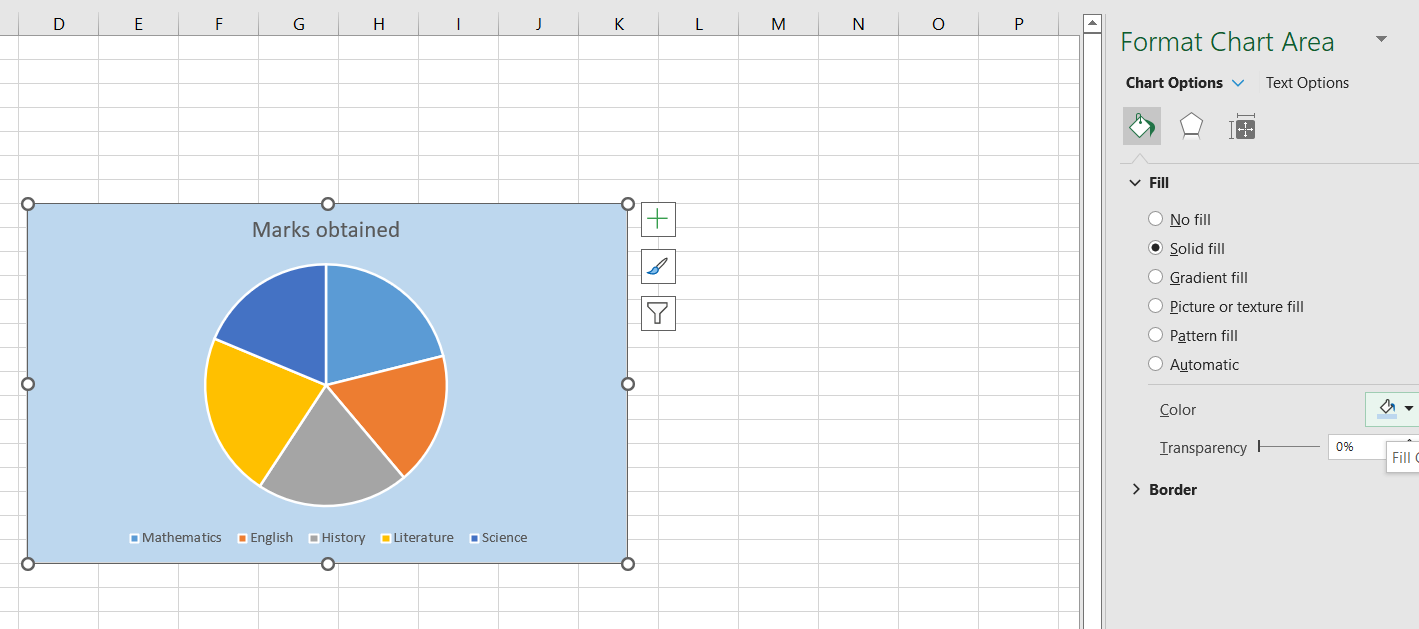This screenshot has height=629, width=1419.
Task: Click inside the Transparency percentage field
Action: (1350, 447)
